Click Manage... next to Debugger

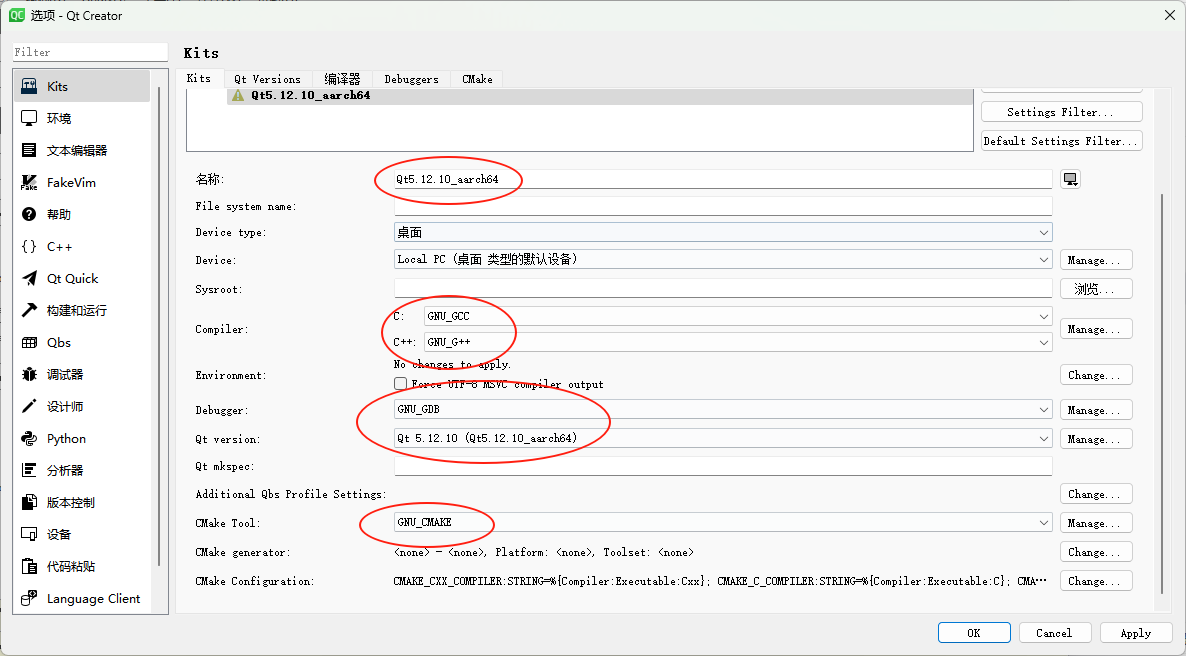tap(1096, 410)
